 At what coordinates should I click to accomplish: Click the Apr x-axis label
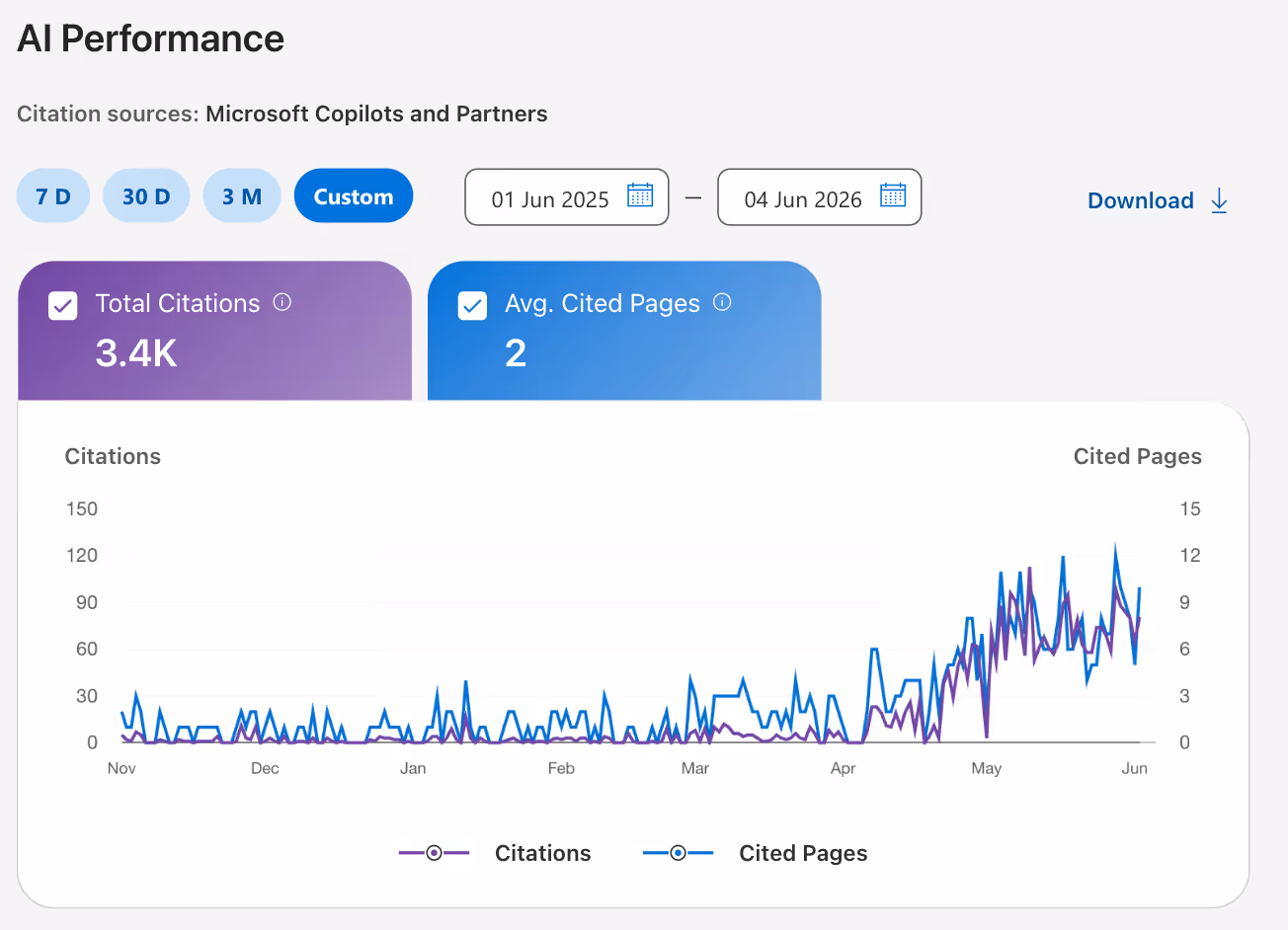[x=844, y=768]
